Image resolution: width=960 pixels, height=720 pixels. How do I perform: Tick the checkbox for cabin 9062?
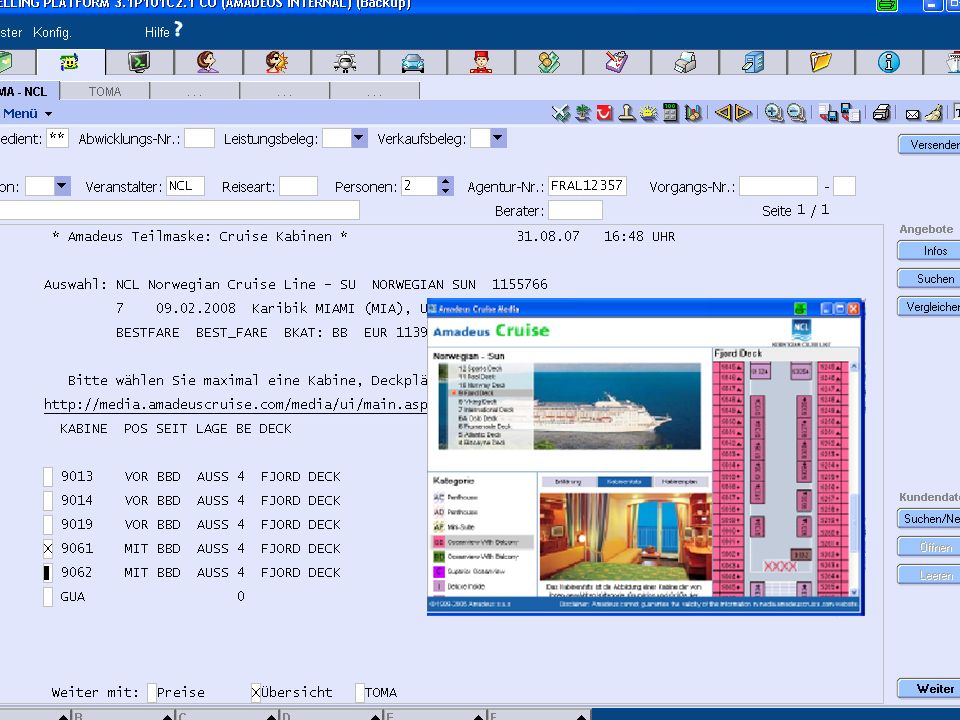tap(48, 572)
